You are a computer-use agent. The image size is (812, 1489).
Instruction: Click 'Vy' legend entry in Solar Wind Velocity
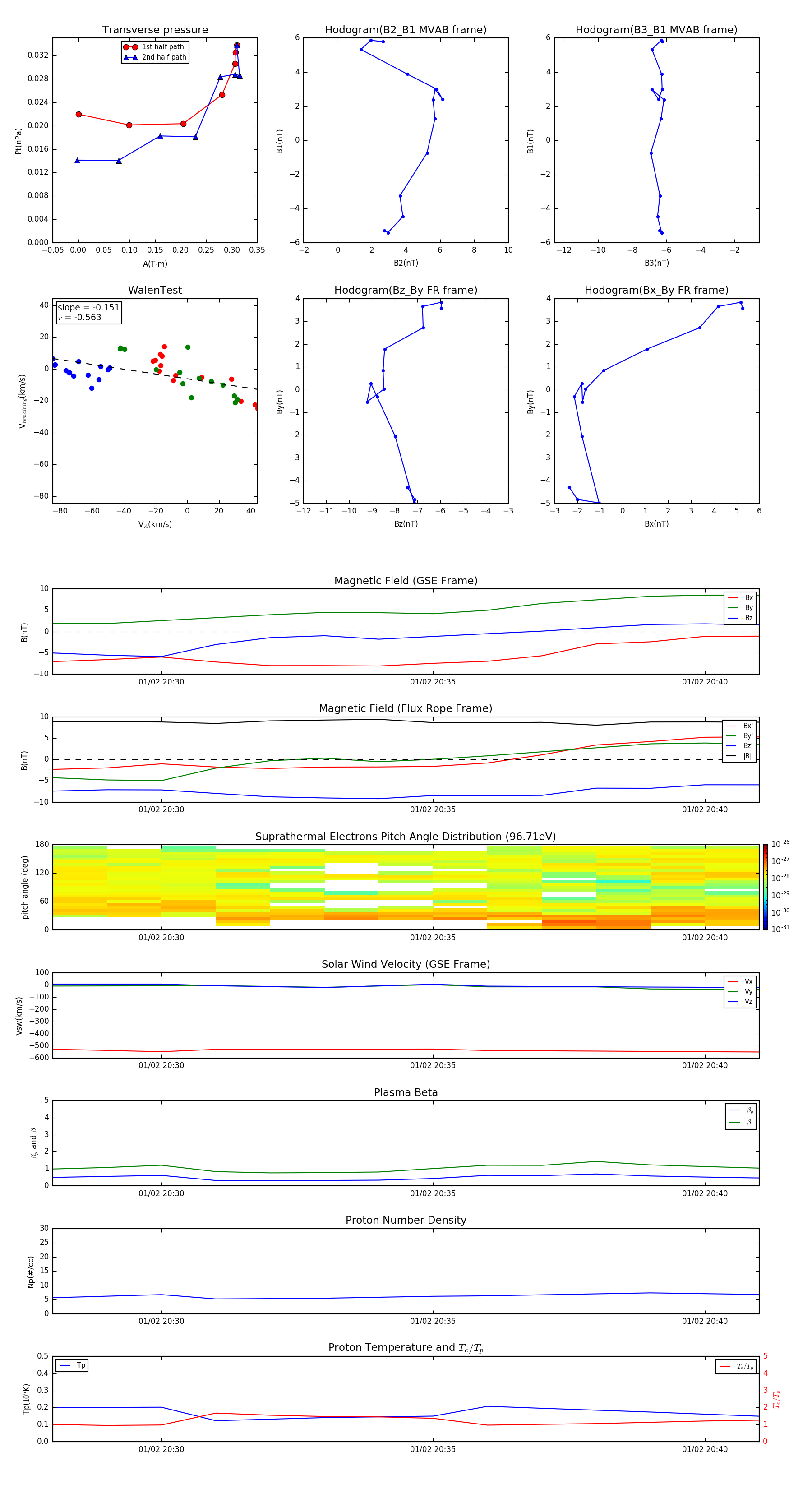740,991
